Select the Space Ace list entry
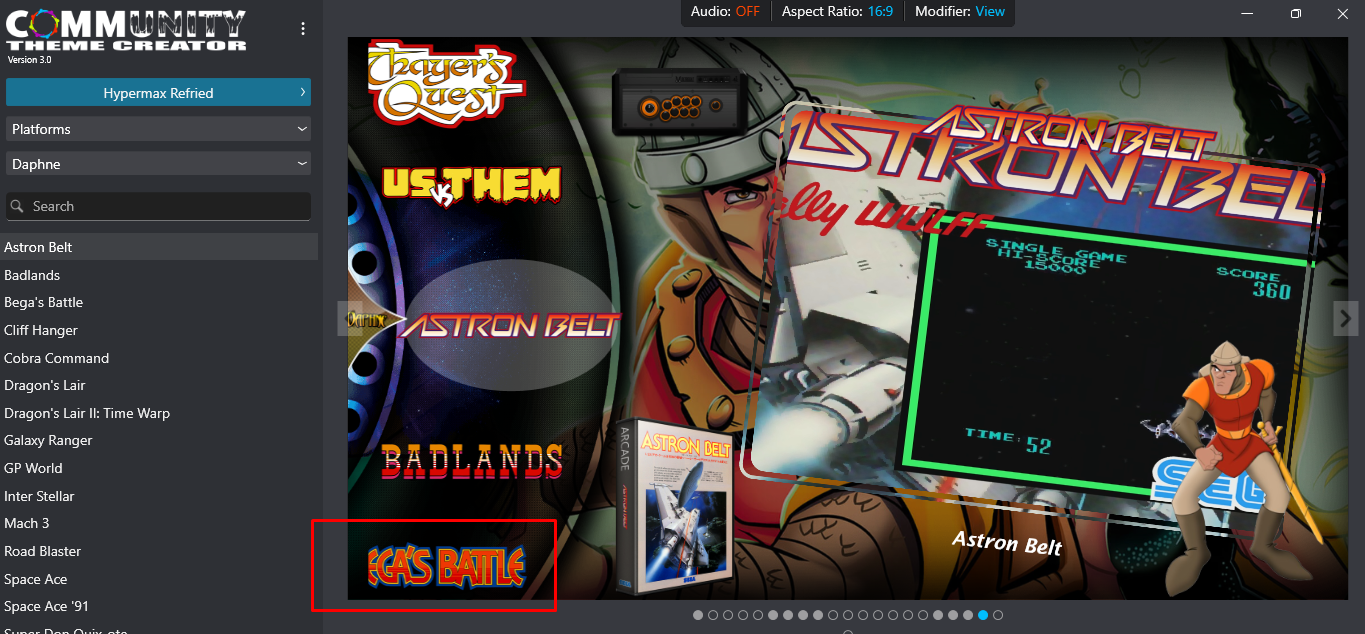This screenshot has height=634, width=1365. coord(159,579)
